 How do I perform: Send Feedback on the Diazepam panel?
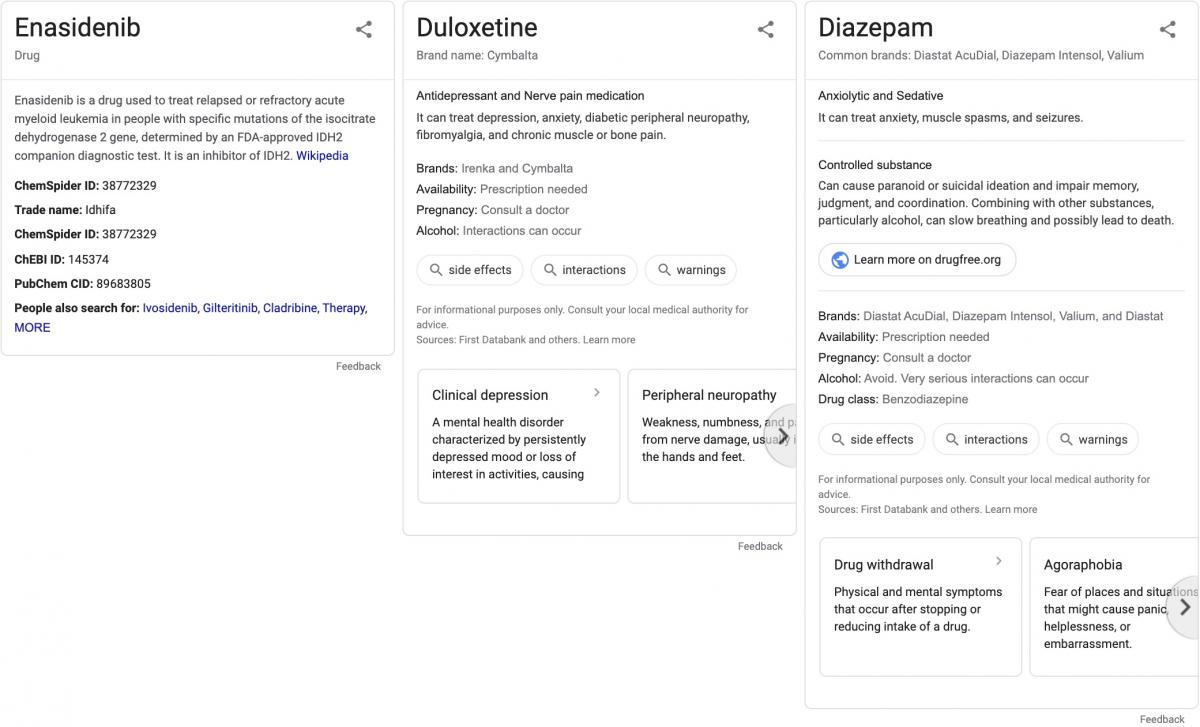1162,720
